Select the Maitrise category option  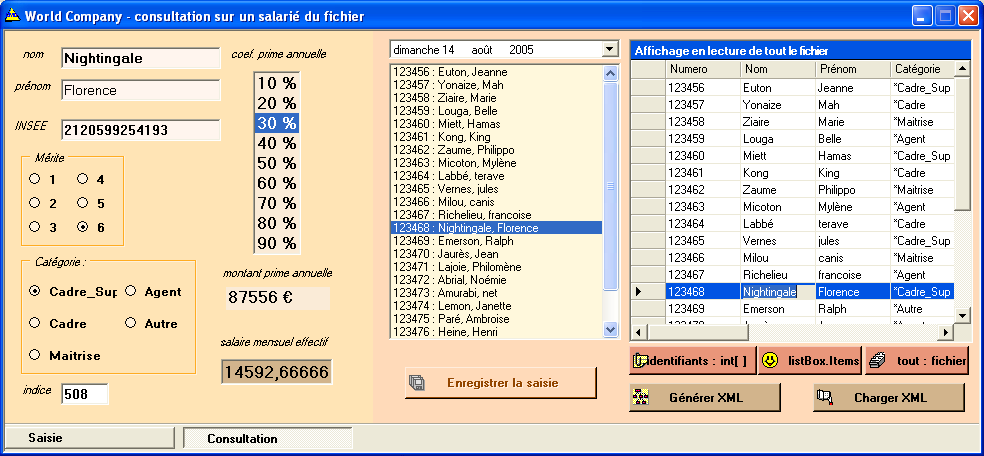35,355
